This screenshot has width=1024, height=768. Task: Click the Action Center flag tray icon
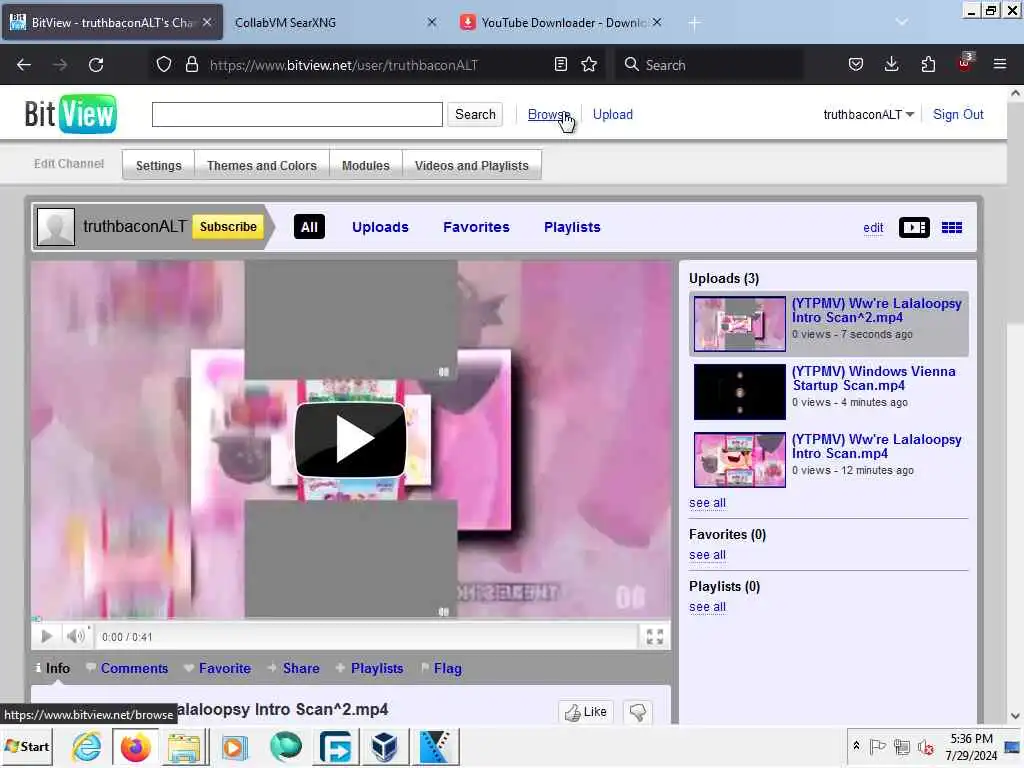point(878,746)
